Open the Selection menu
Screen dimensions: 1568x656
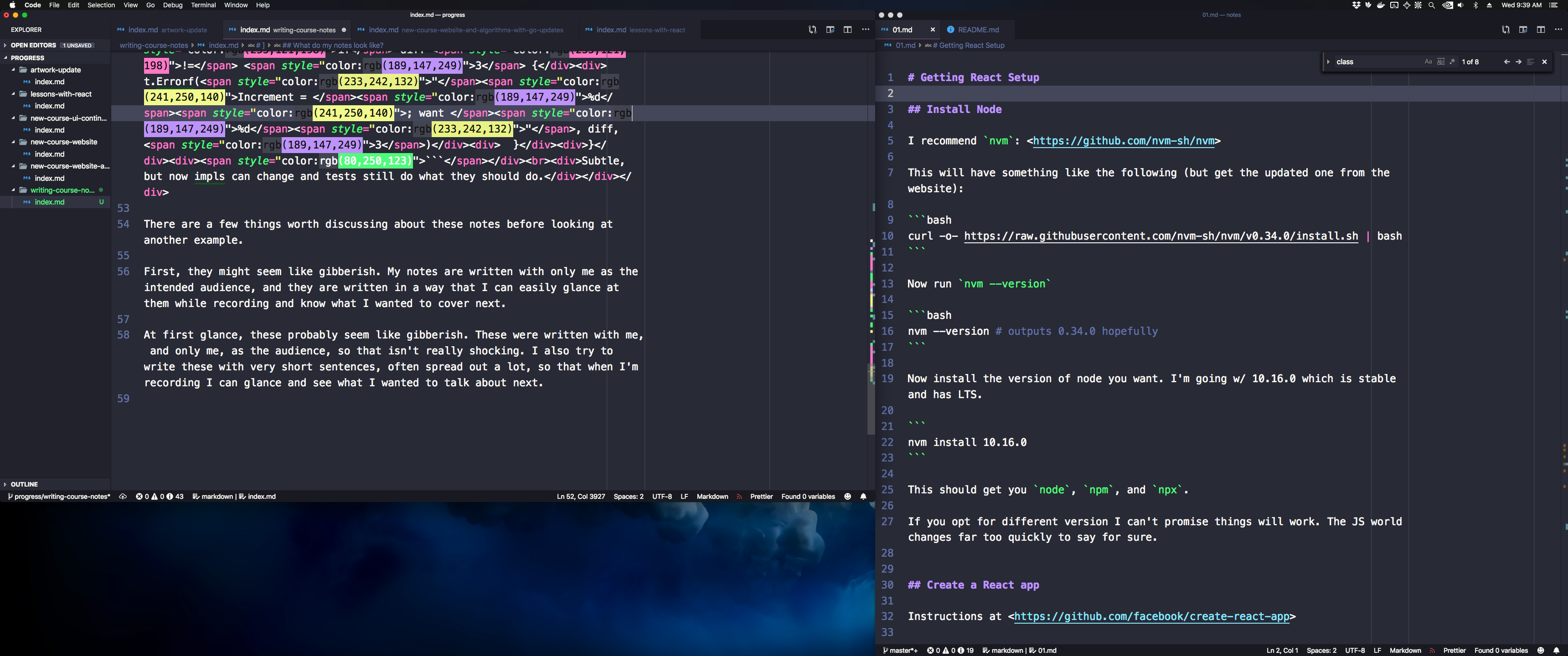[101, 5]
